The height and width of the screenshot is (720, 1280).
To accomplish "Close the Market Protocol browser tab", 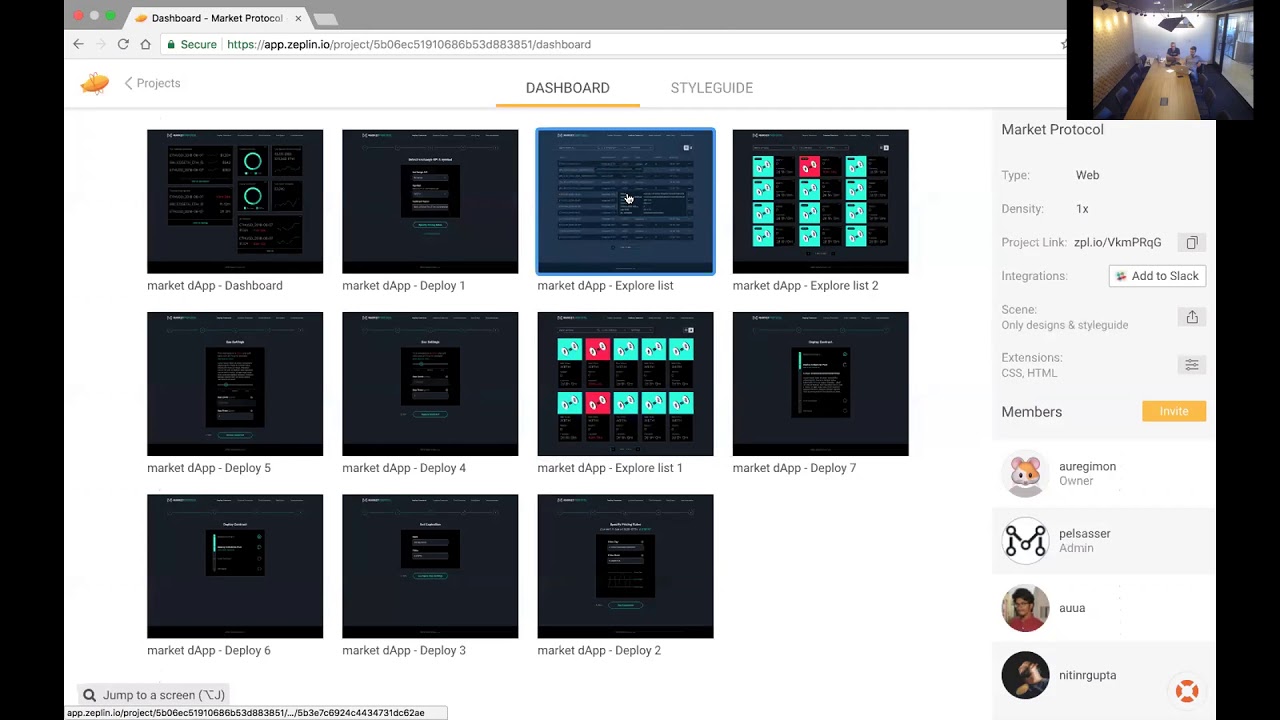I will pyautogui.click(x=298, y=18).
